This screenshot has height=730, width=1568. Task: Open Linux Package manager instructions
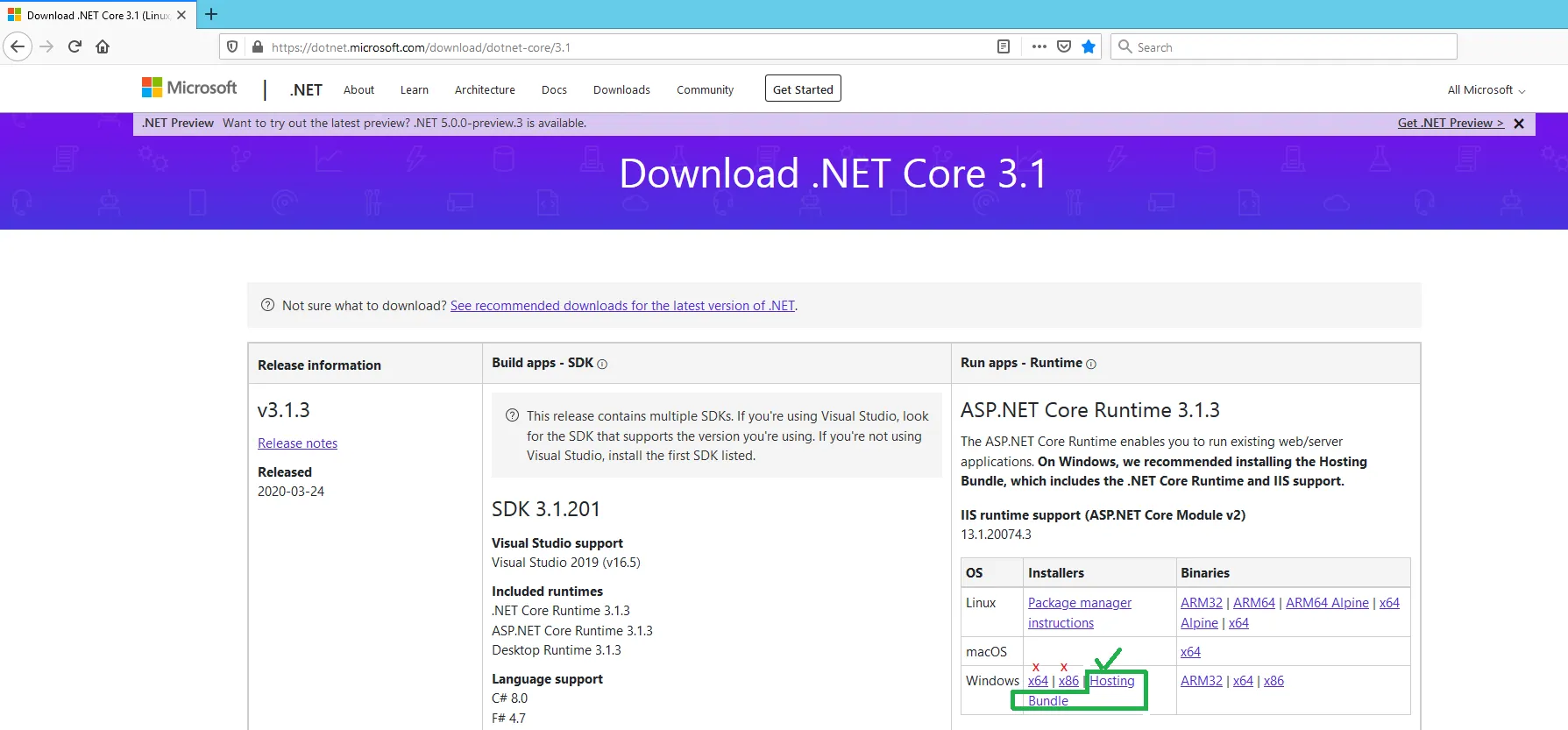pos(1080,613)
